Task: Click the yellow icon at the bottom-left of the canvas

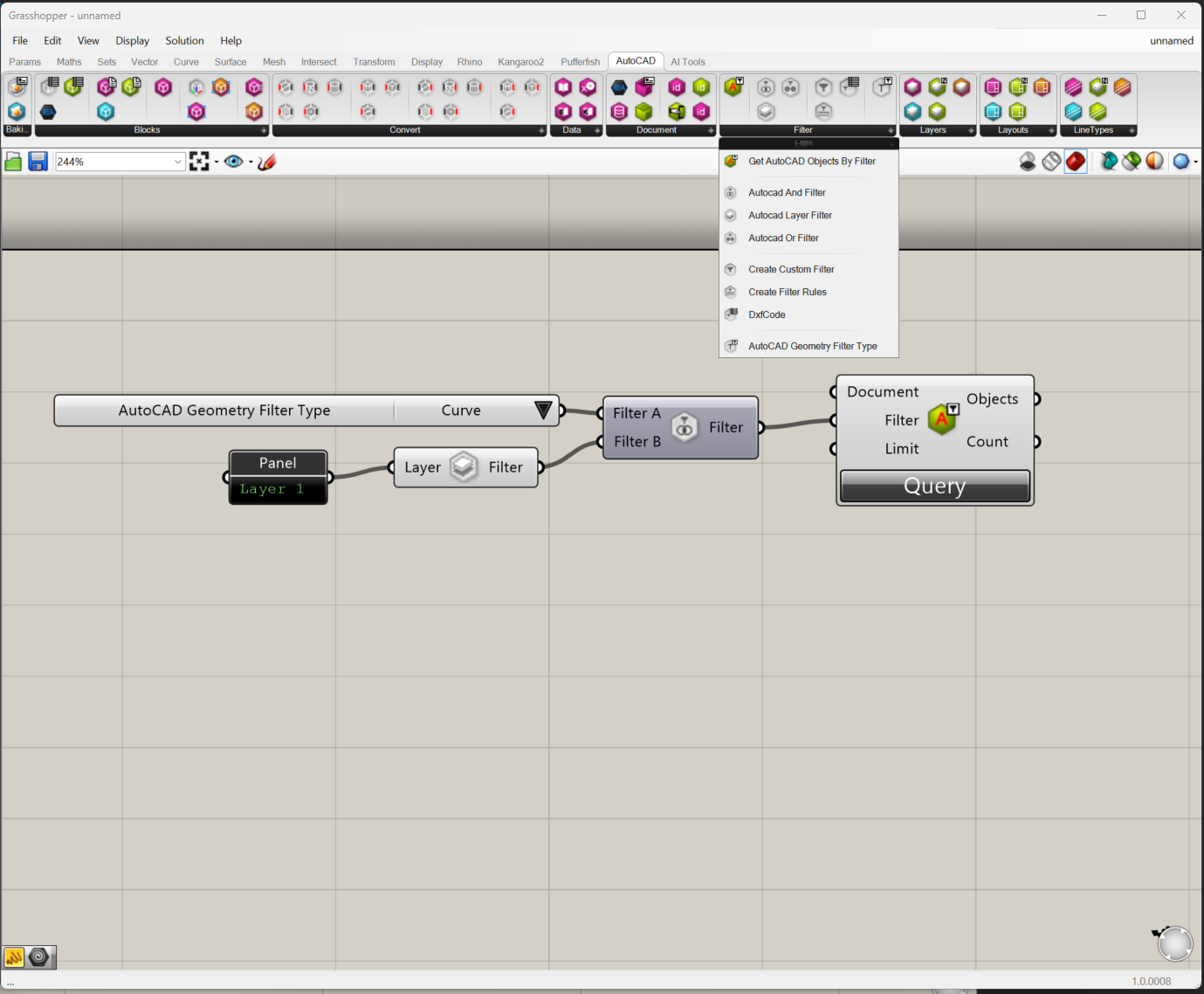Action: click(x=14, y=957)
